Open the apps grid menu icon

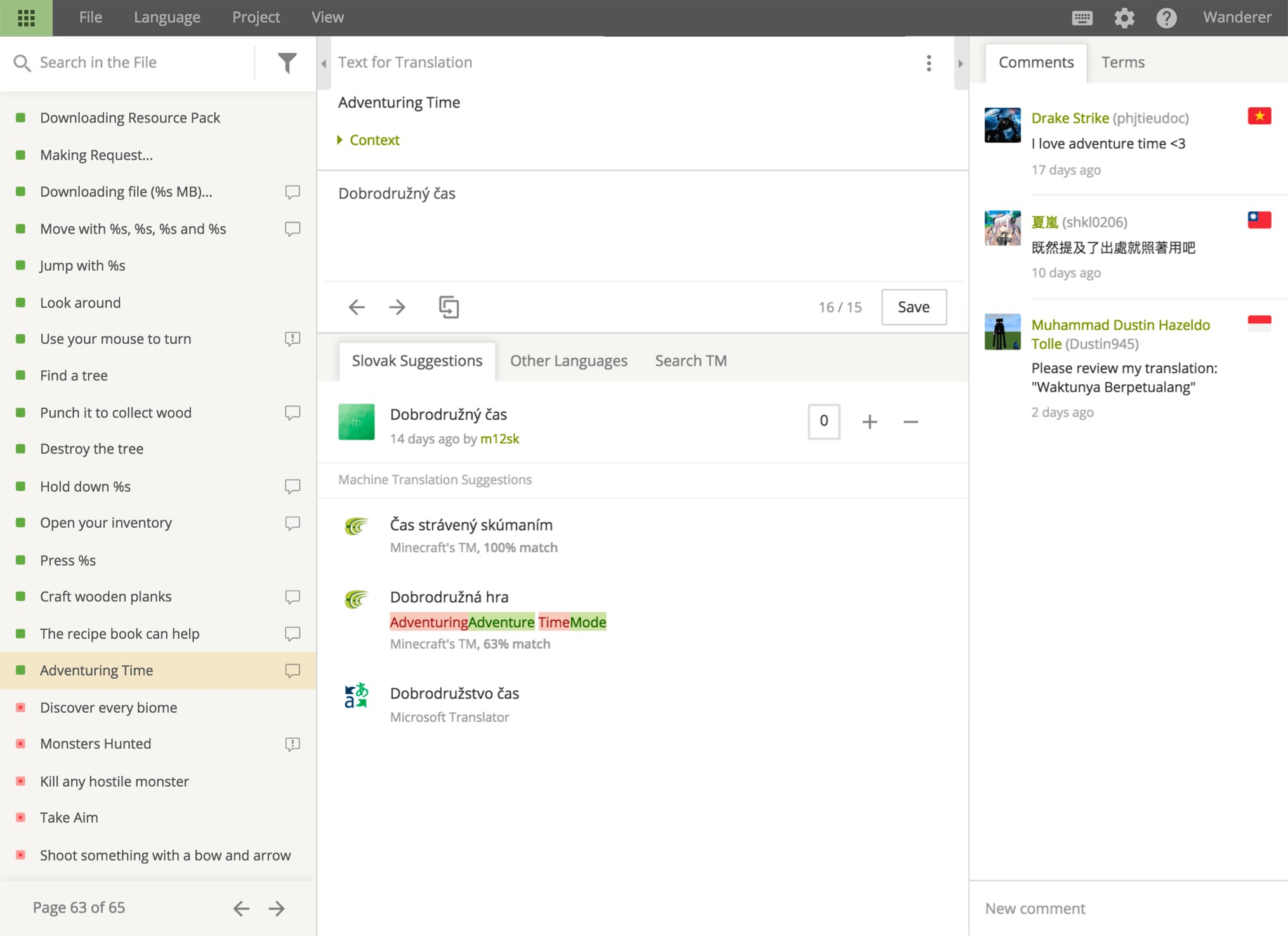click(26, 18)
